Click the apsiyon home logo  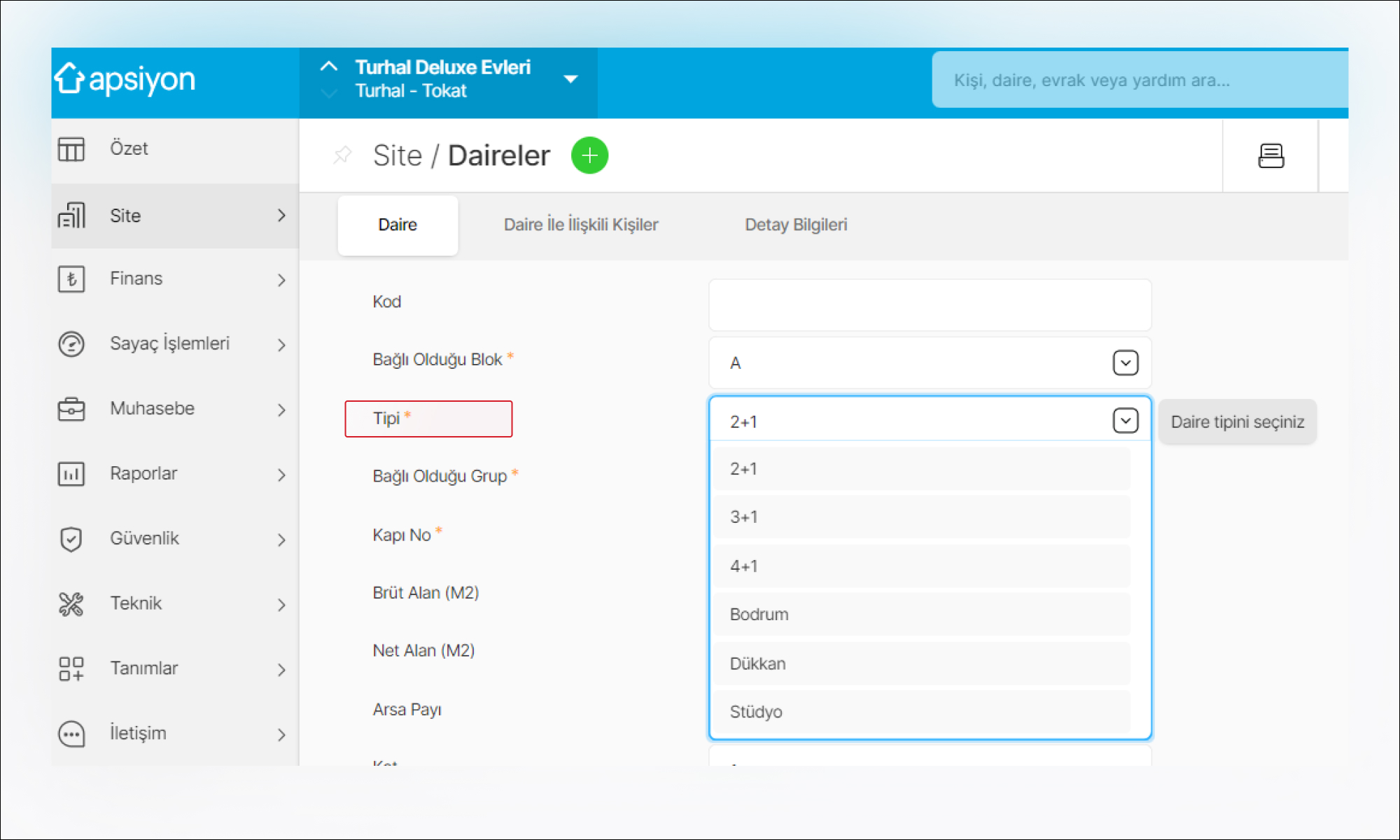click(126, 79)
